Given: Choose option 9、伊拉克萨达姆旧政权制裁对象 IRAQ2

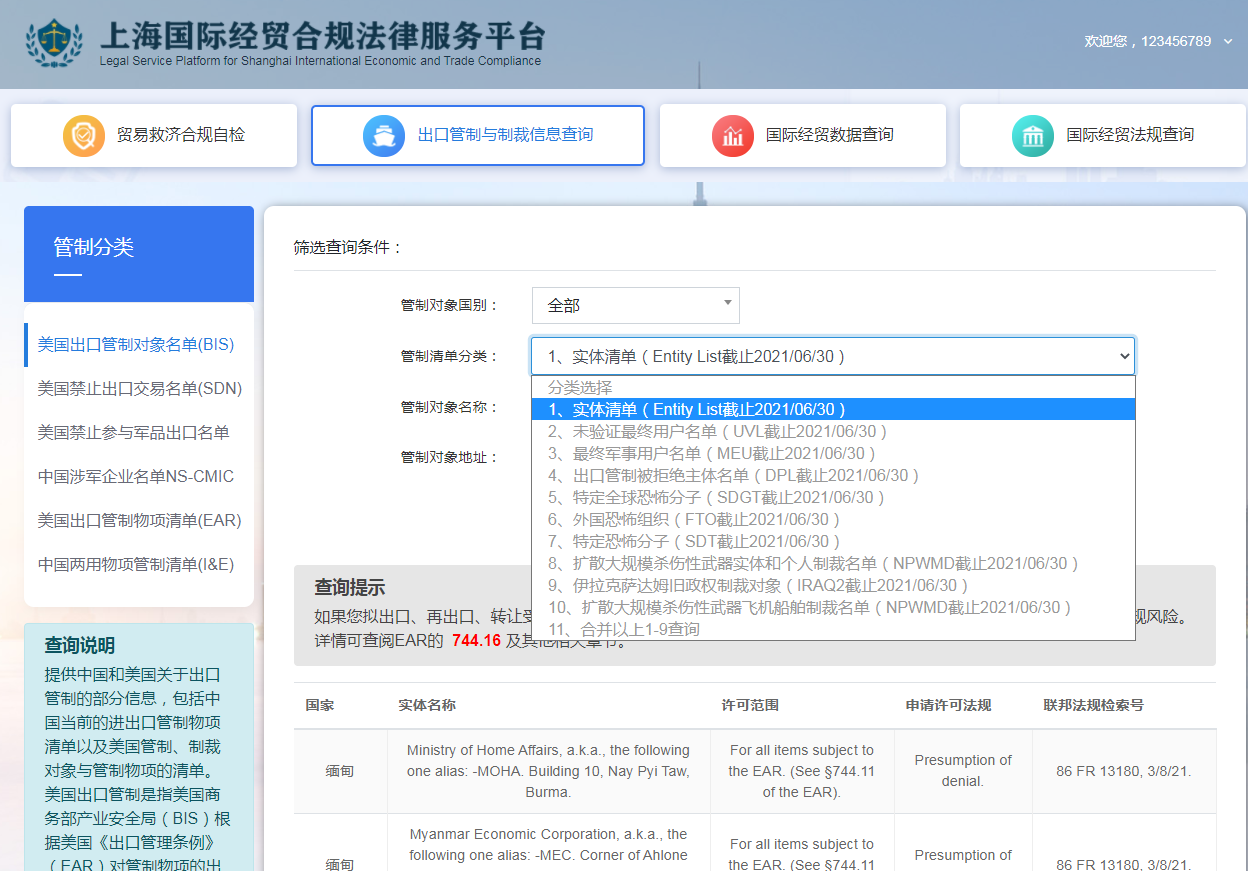Looking at the screenshot, I should coord(833,585).
